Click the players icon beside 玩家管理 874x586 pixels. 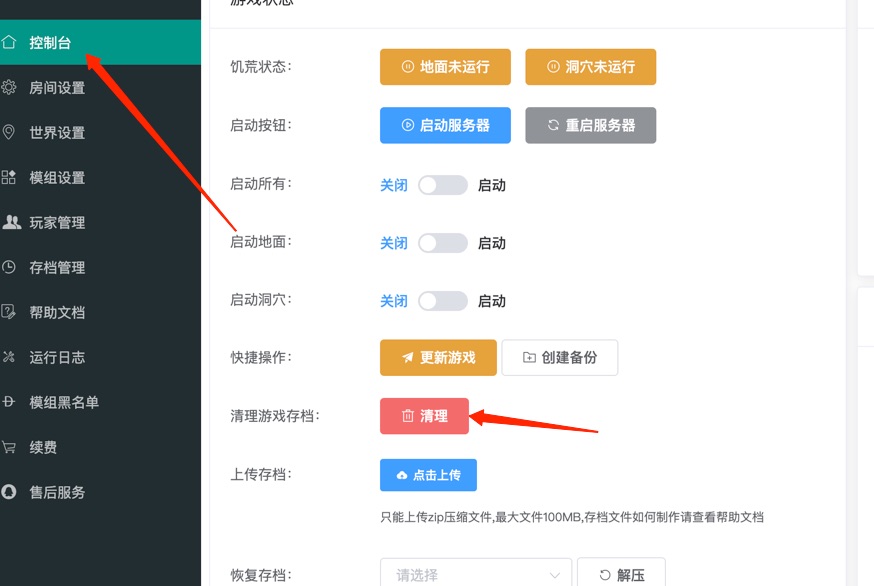(x=11, y=222)
